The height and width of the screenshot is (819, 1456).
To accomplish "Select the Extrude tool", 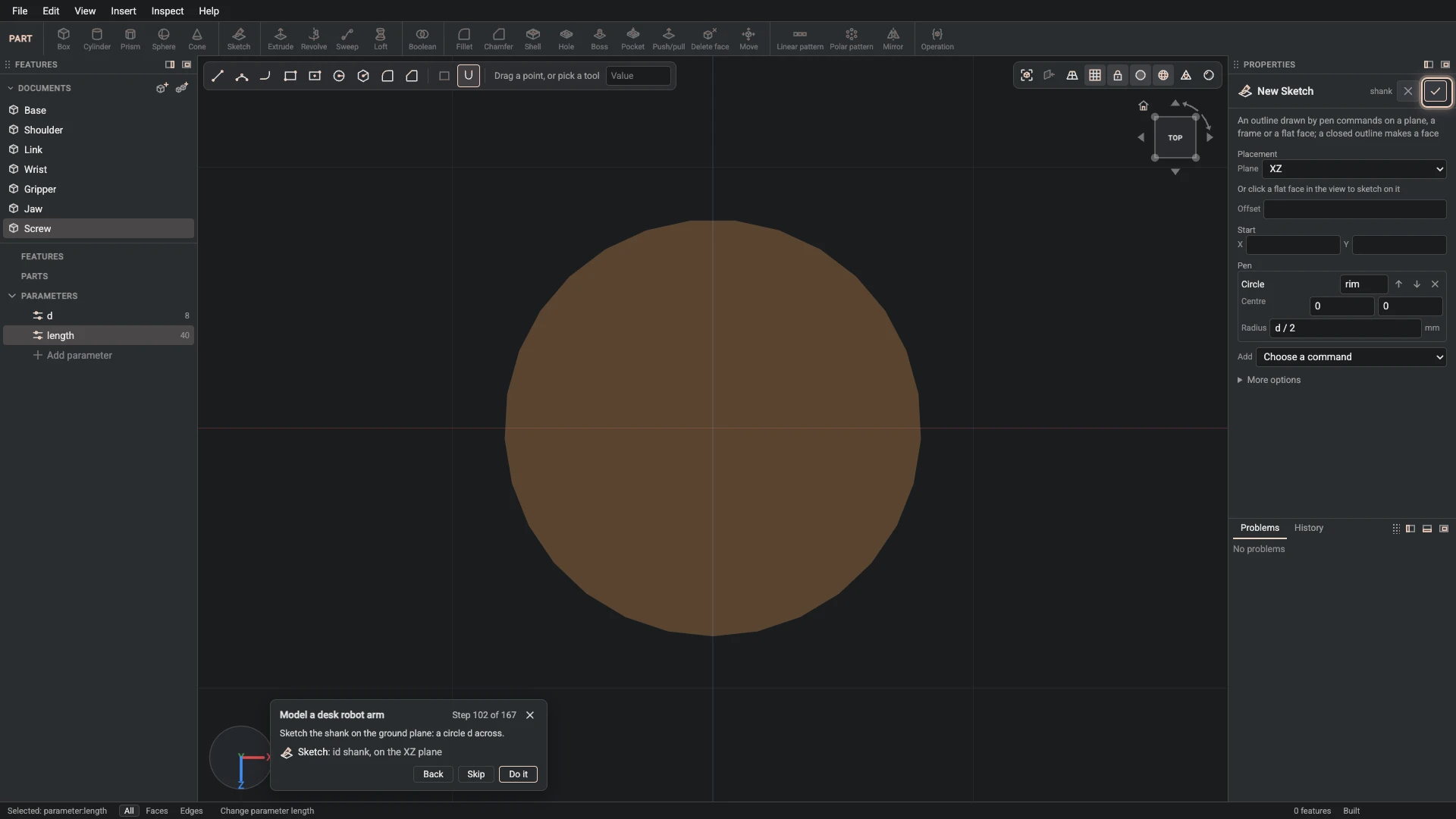I will coord(280,39).
